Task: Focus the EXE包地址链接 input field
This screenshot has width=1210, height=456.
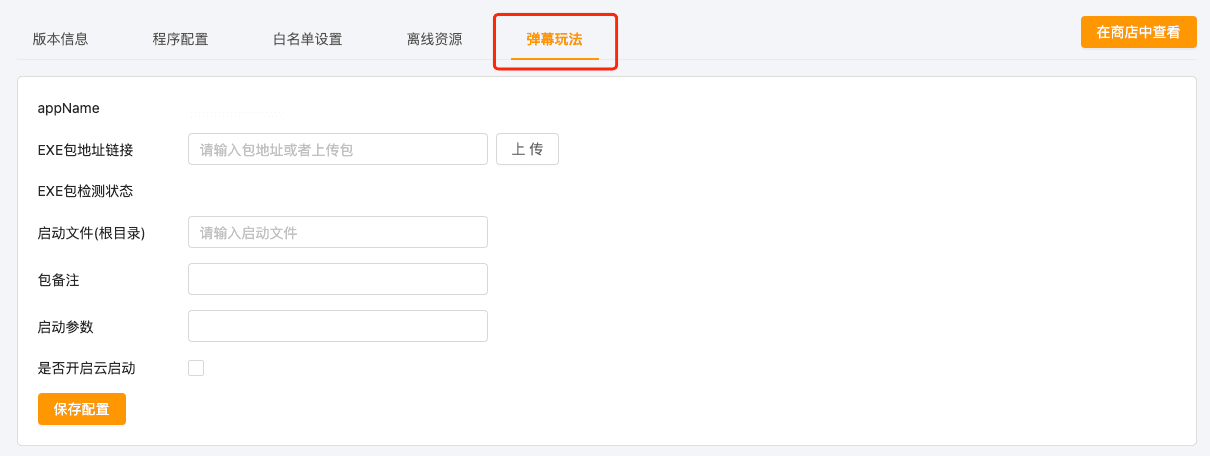Action: pyautogui.click(x=337, y=149)
